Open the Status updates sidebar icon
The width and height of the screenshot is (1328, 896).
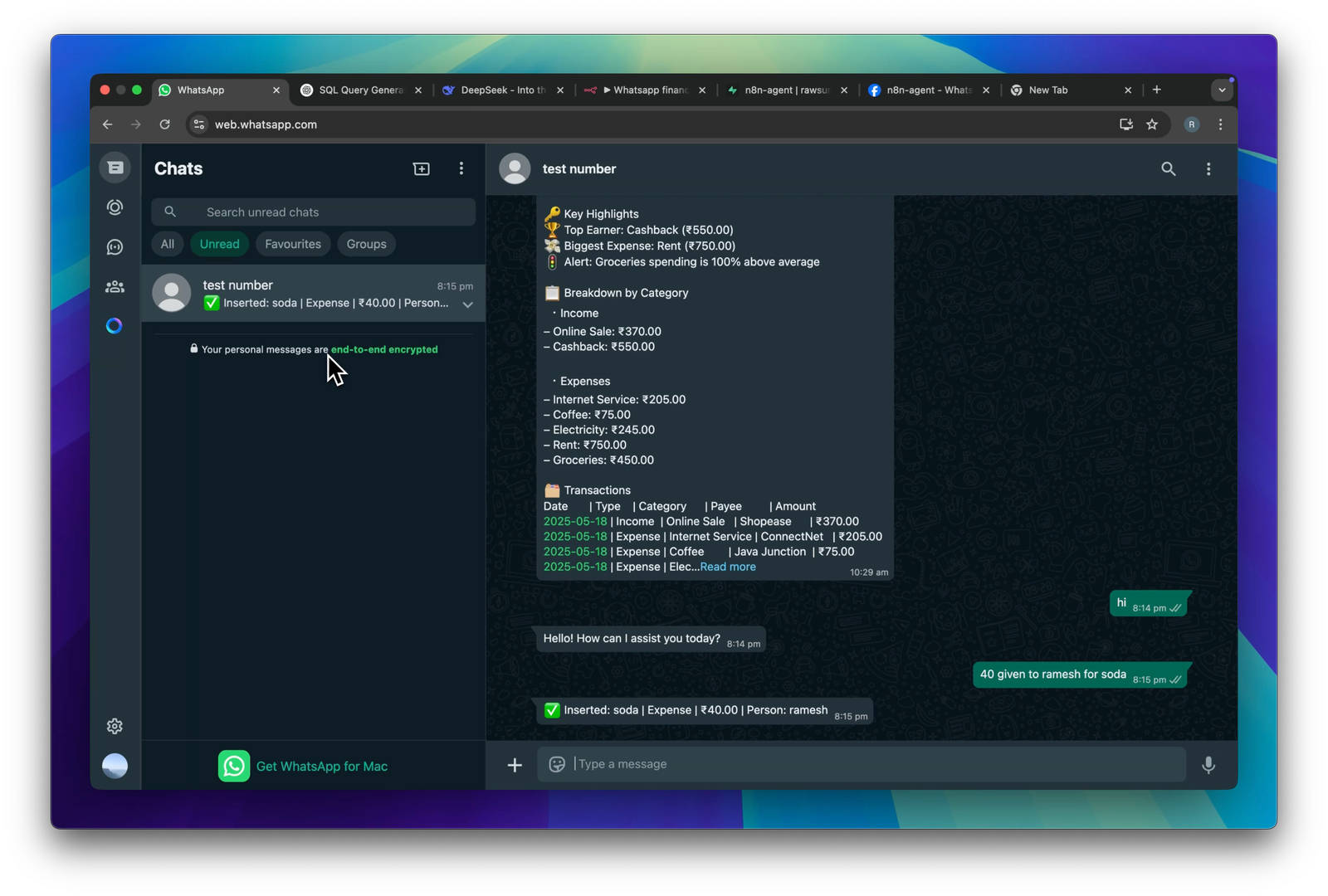click(115, 207)
